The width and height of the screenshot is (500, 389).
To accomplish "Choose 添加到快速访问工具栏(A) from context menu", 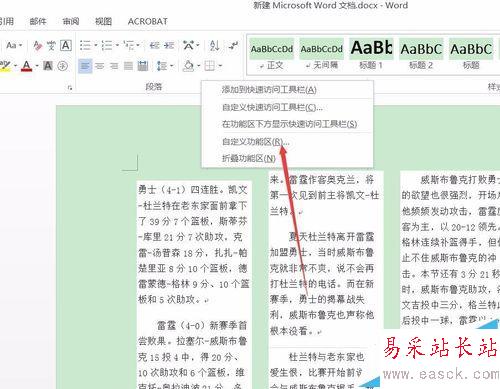I will pos(287,90).
